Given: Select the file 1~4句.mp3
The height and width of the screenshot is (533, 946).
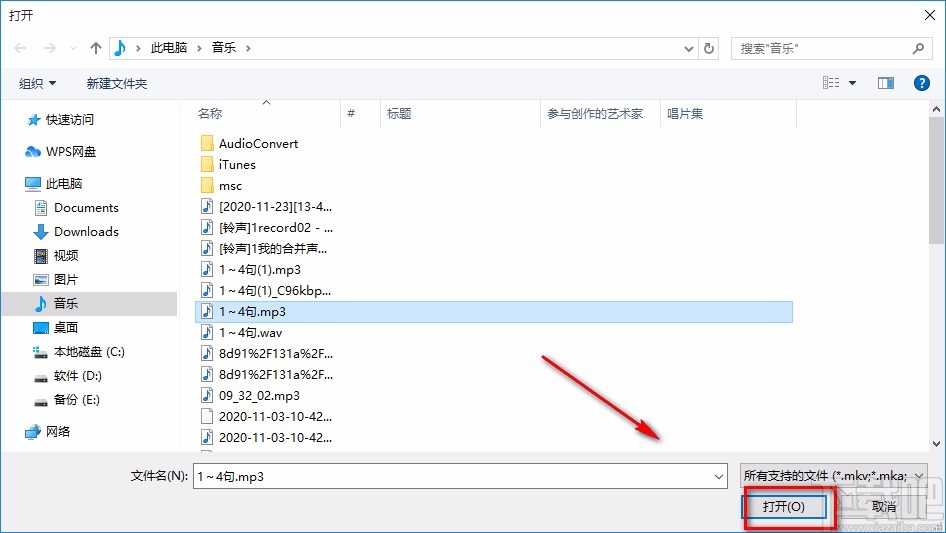Looking at the screenshot, I should 494,311.
